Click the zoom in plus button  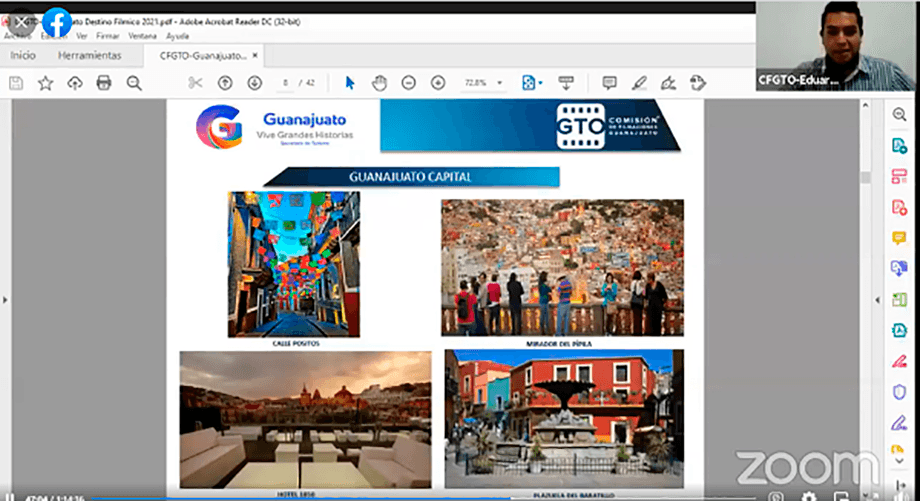coord(437,83)
